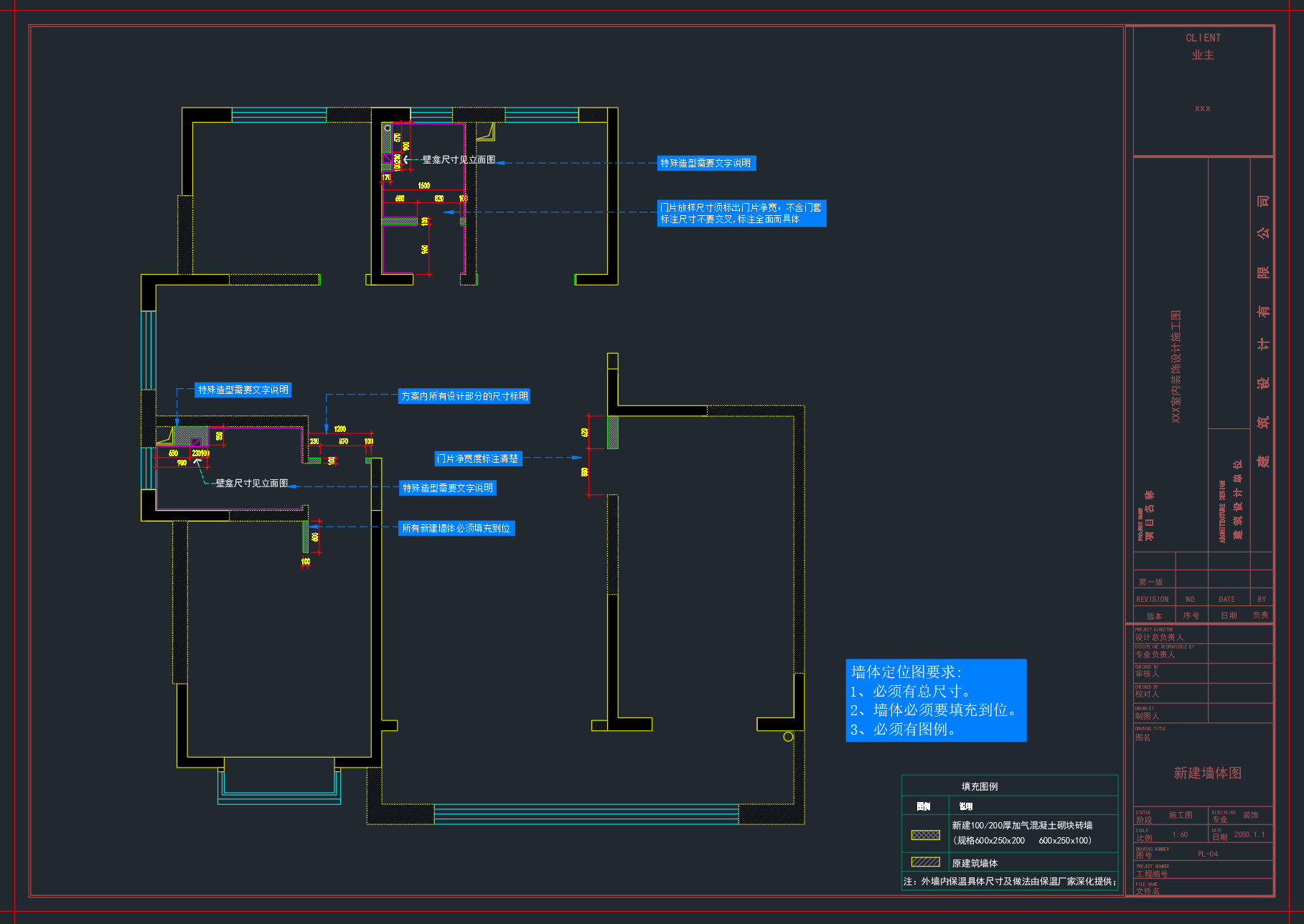Pick the diagonal hatch sample for 原建筑墙体
Image resolution: width=1304 pixels, height=924 pixels.
(x=925, y=862)
